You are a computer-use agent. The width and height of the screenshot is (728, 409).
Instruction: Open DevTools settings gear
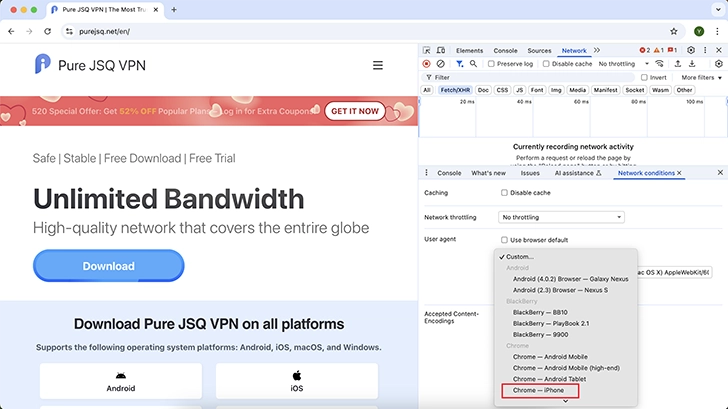691,50
